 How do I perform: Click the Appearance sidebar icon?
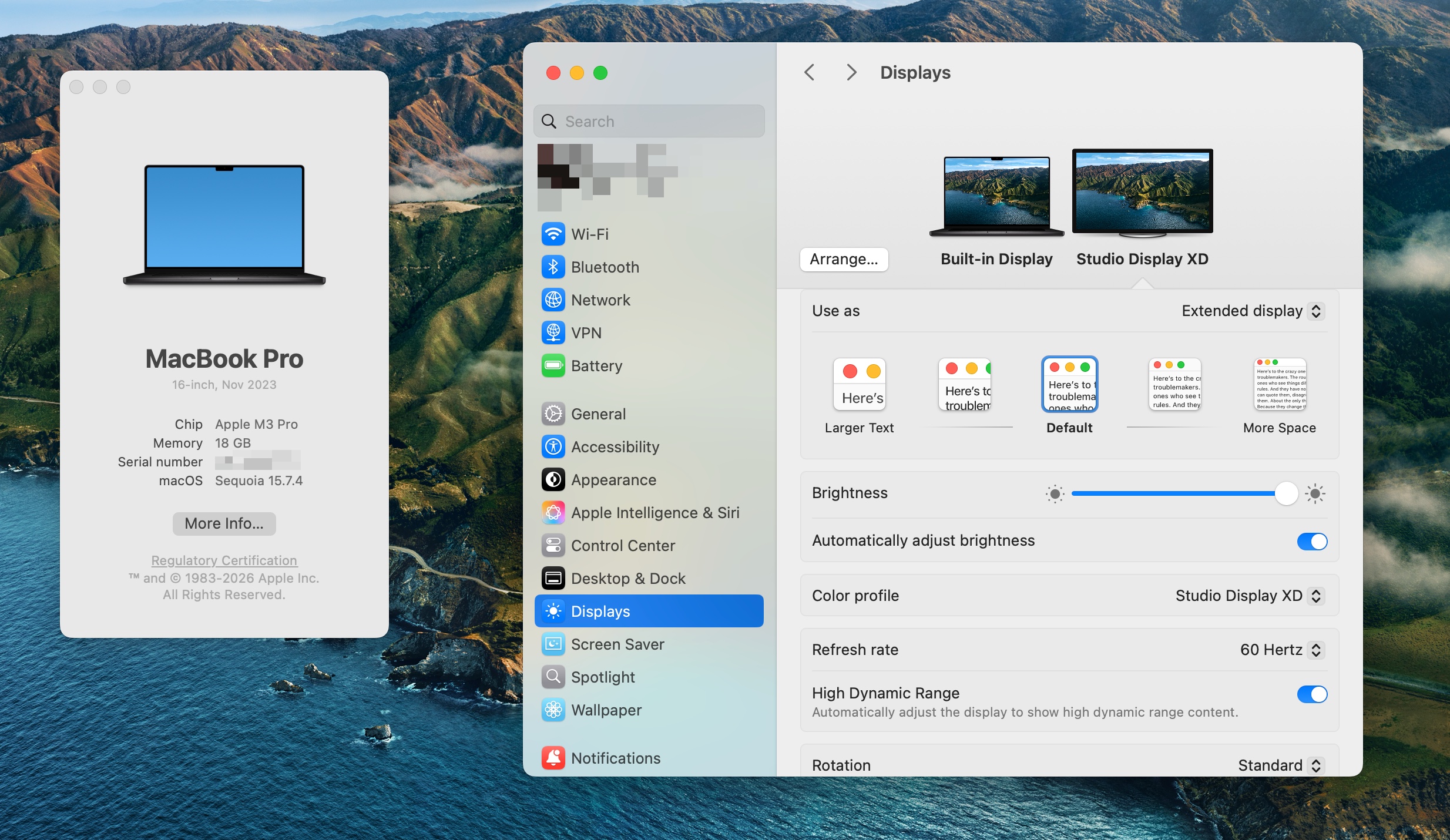[553, 480]
